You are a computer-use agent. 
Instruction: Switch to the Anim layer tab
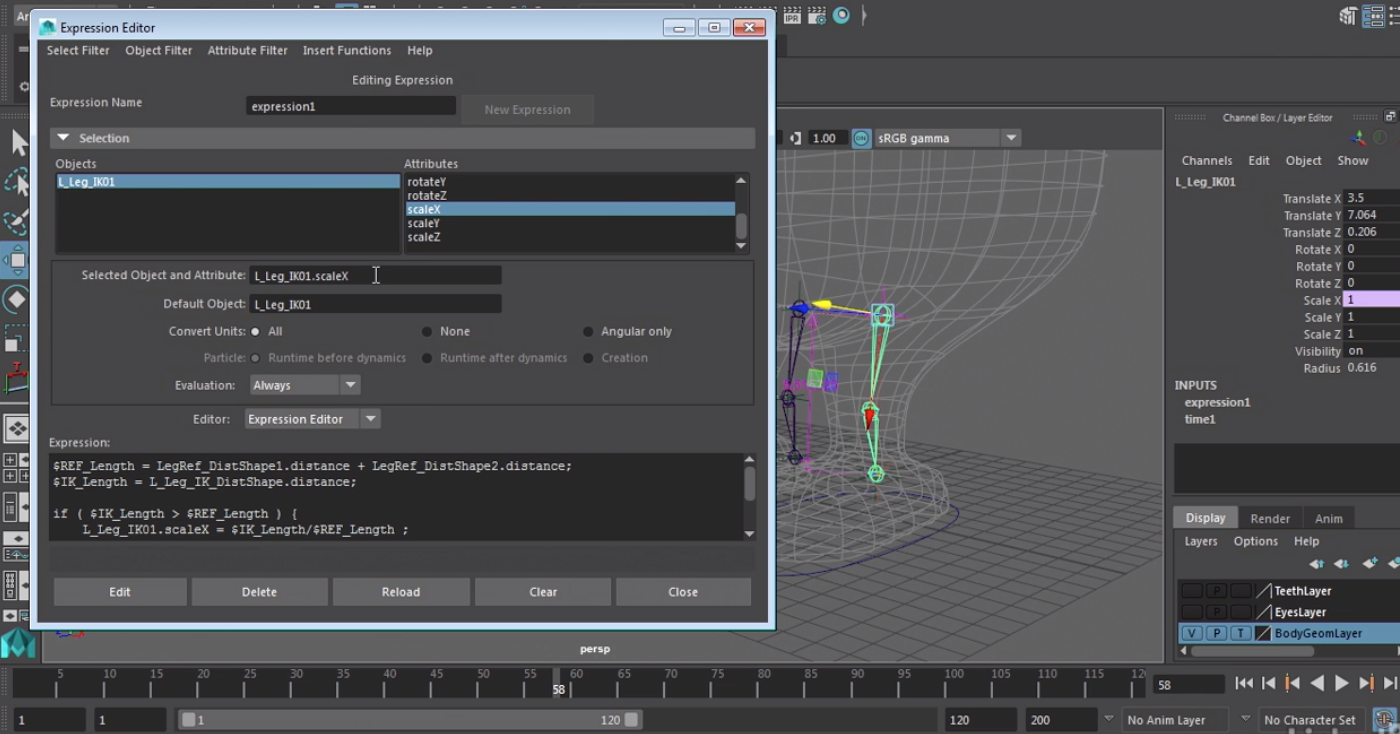[x=1328, y=518]
